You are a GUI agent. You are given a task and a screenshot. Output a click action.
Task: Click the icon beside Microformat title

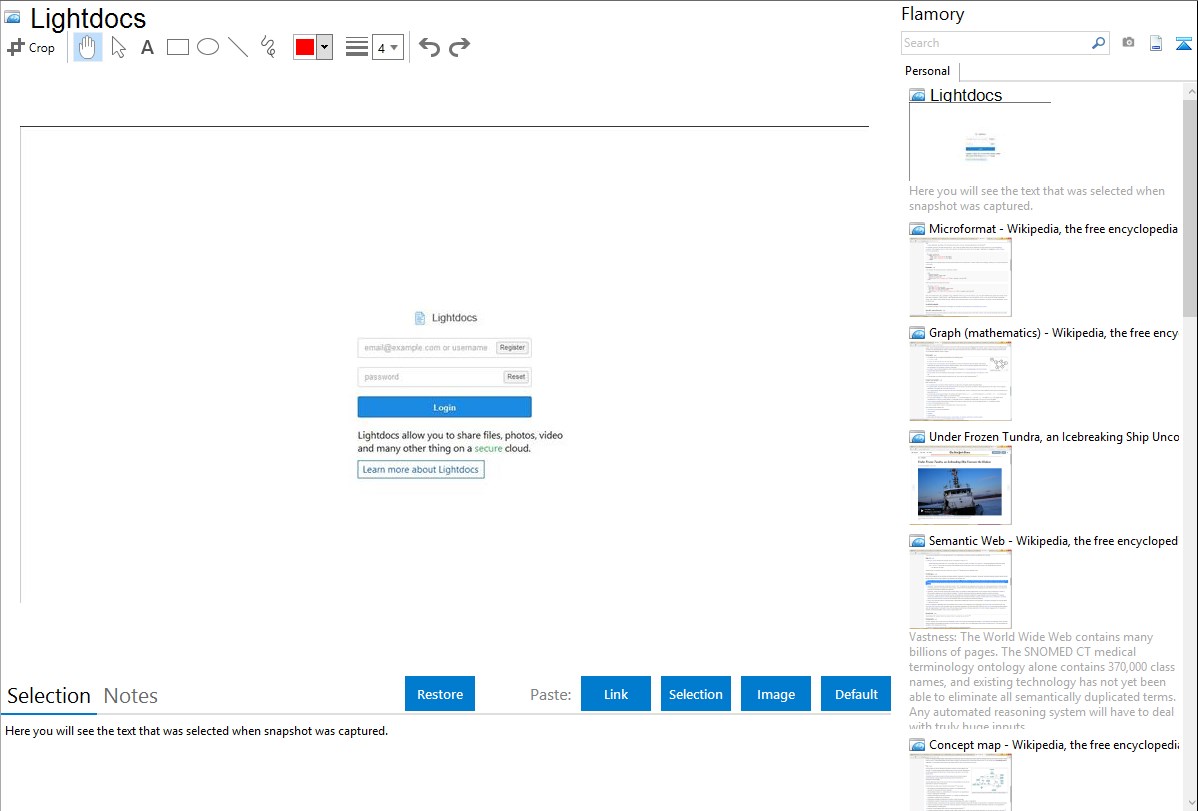coord(917,229)
